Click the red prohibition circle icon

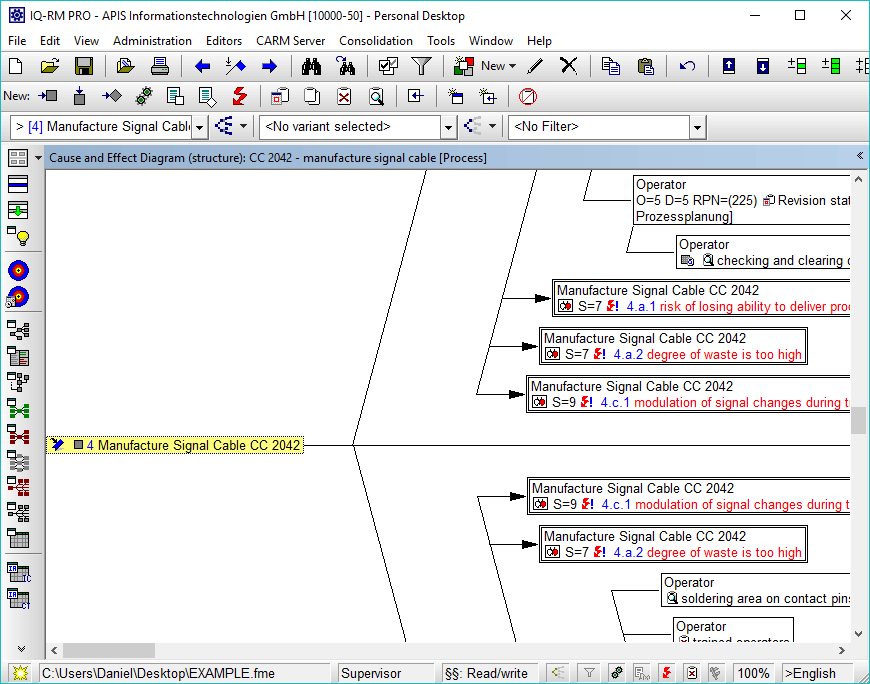527,97
